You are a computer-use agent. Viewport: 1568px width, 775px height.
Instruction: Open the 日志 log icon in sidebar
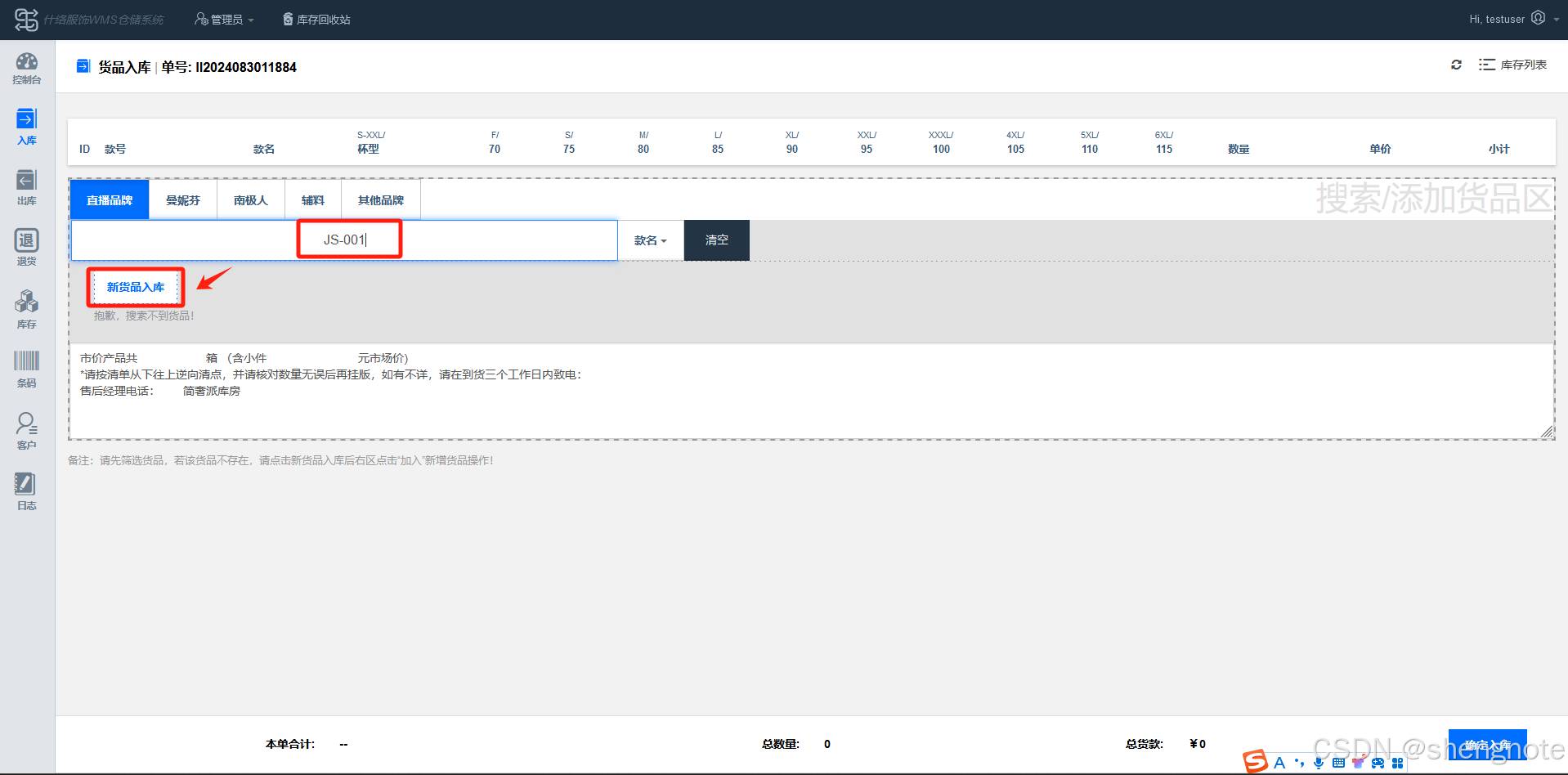(x=27, y=491)
